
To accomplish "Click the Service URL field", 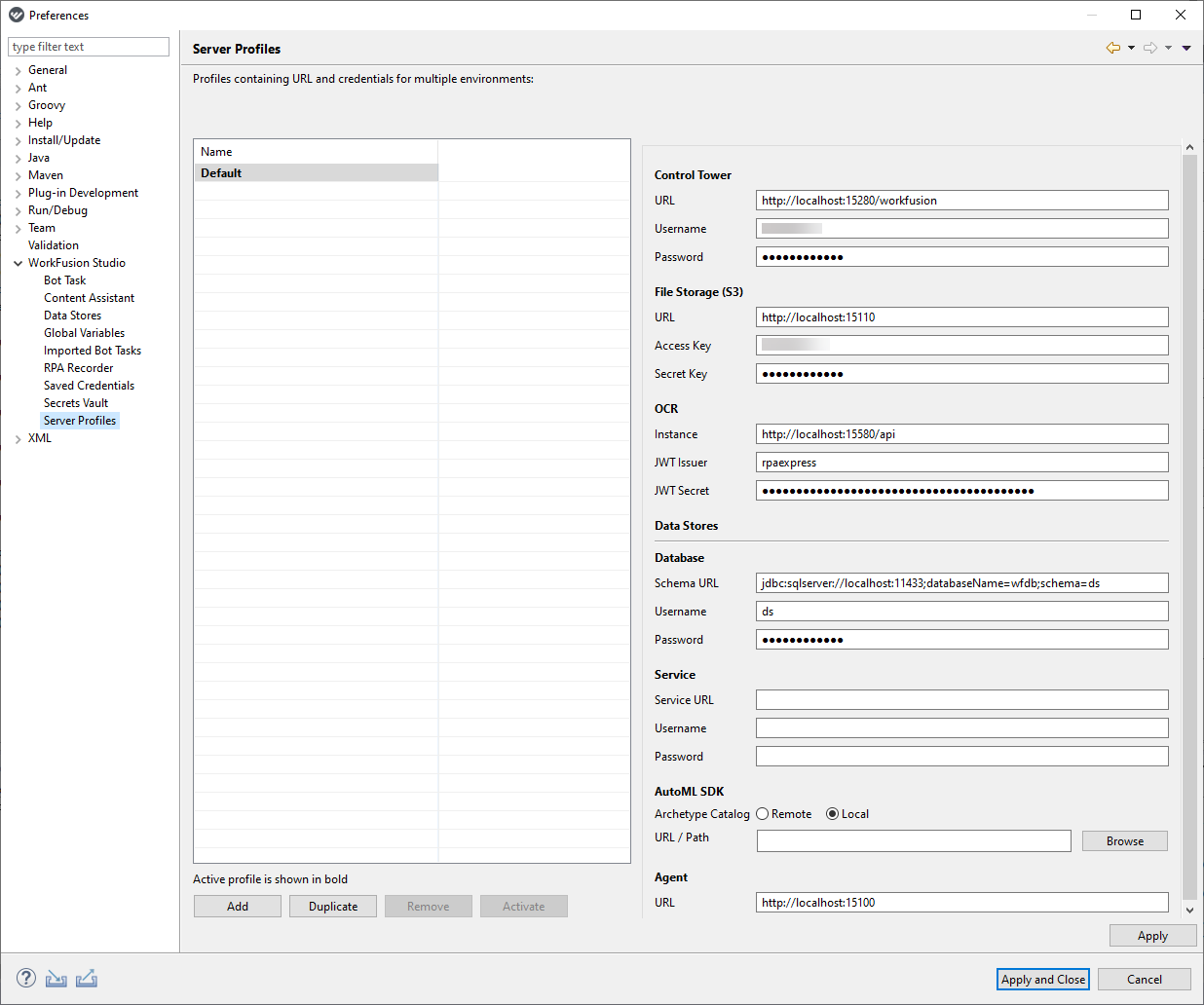I will [x=962, y=700].
